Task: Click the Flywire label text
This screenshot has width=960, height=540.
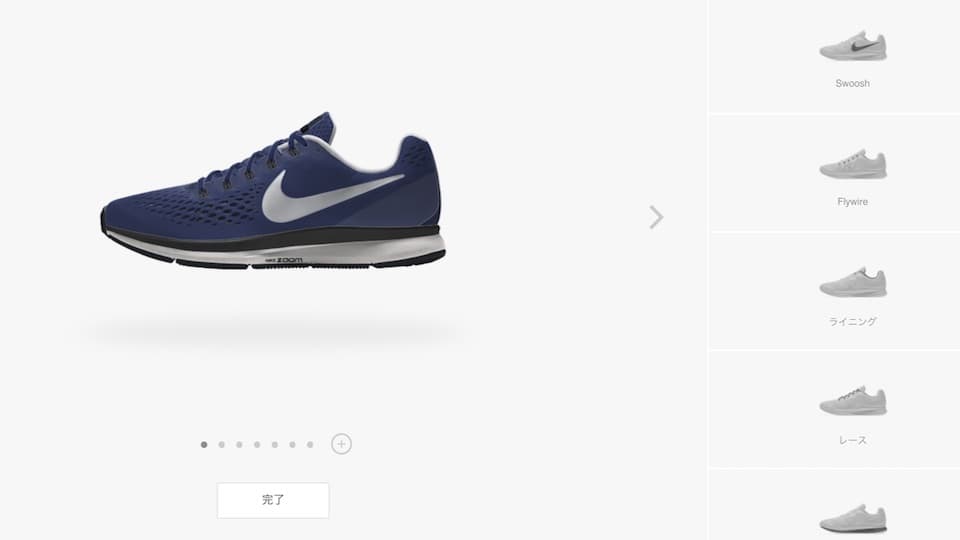Action: (853, 201)
